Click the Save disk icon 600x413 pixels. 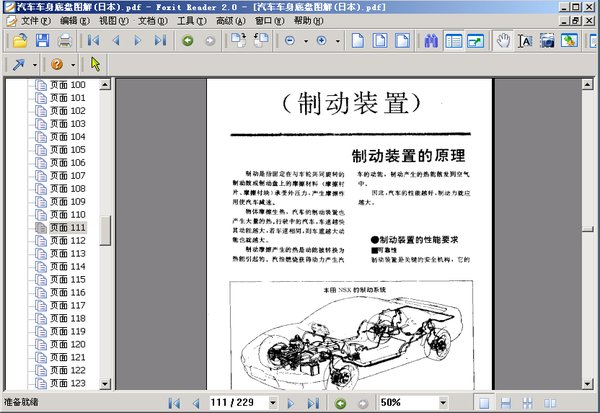pos(42,41)
